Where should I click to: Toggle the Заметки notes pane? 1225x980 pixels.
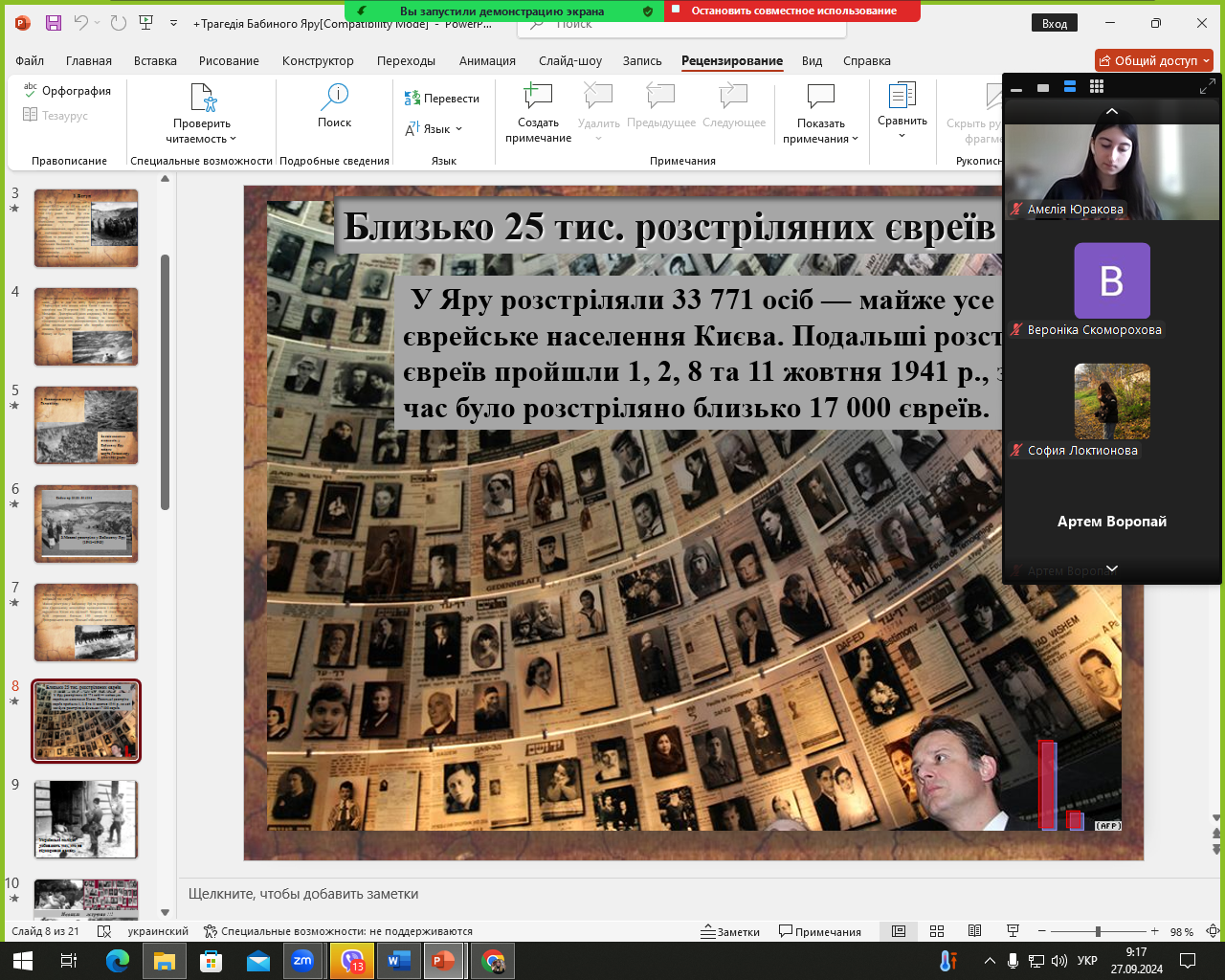click(730, 931)
